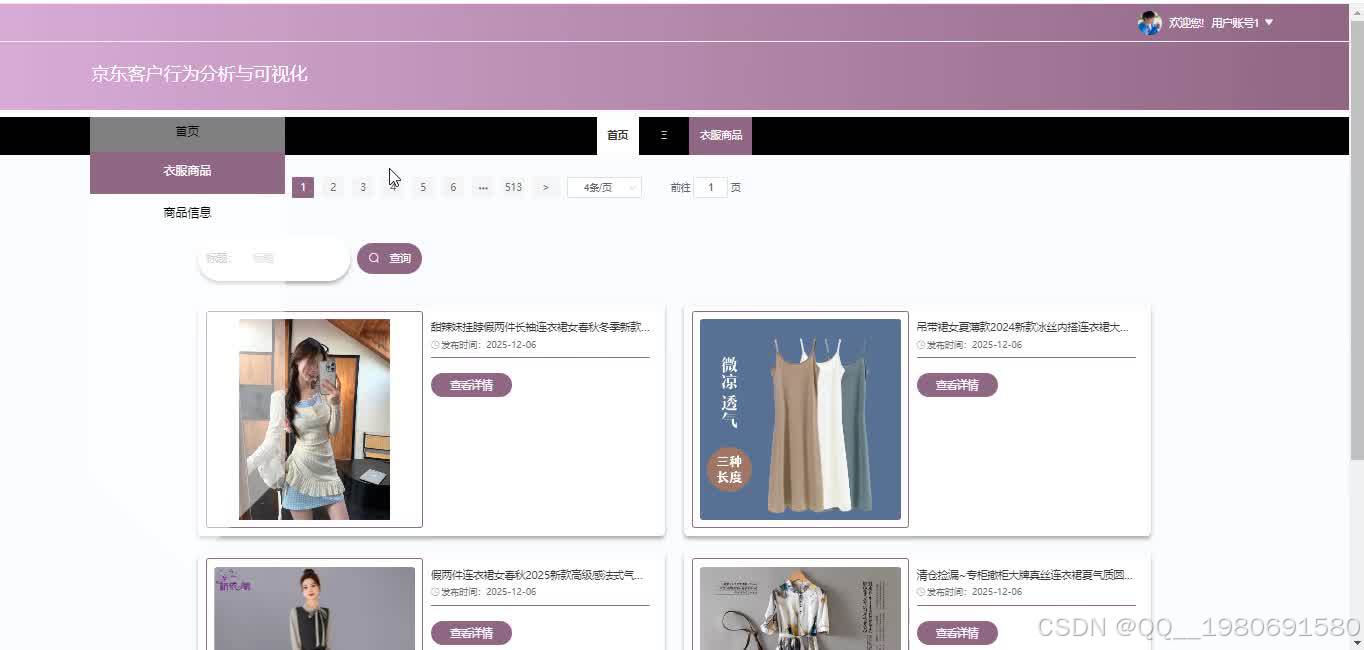
Task: Click the 京东客户行为分析与可视化 site title
Action: pyautogui.click(x=199, y=73)
